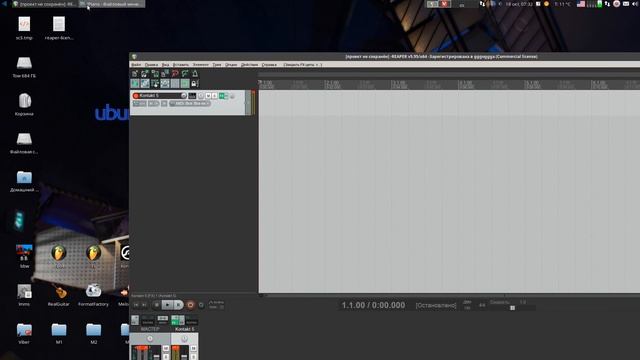The height and width of the screenshot is (360, 640).
Task: Click the green Redo toolbar icon
Action: pos(185,73)
